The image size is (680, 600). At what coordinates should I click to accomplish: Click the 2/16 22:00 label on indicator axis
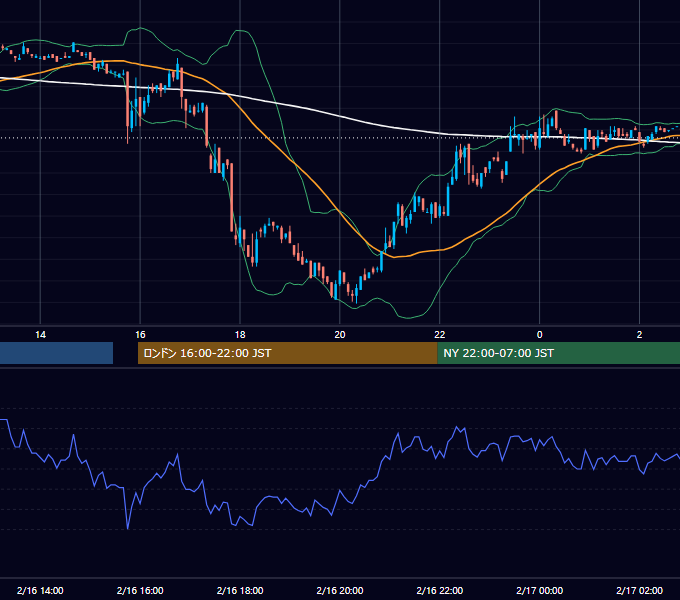[440, 590]
